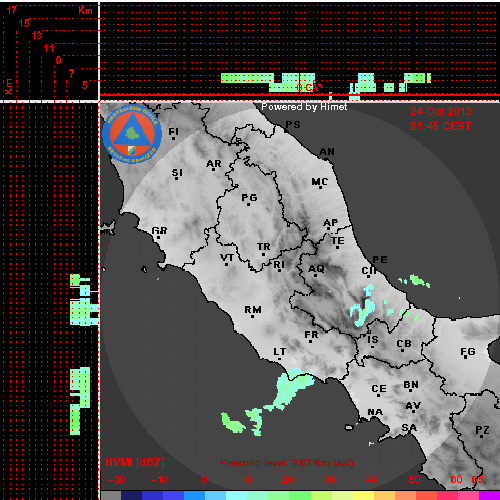Click the LT city label
This screenshot has height=500, width=500.
coord(280,352)
